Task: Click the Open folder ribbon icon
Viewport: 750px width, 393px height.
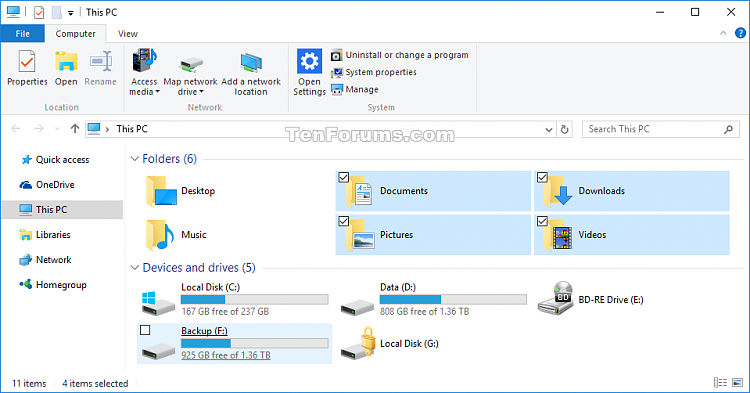Action: click(66, 62)
